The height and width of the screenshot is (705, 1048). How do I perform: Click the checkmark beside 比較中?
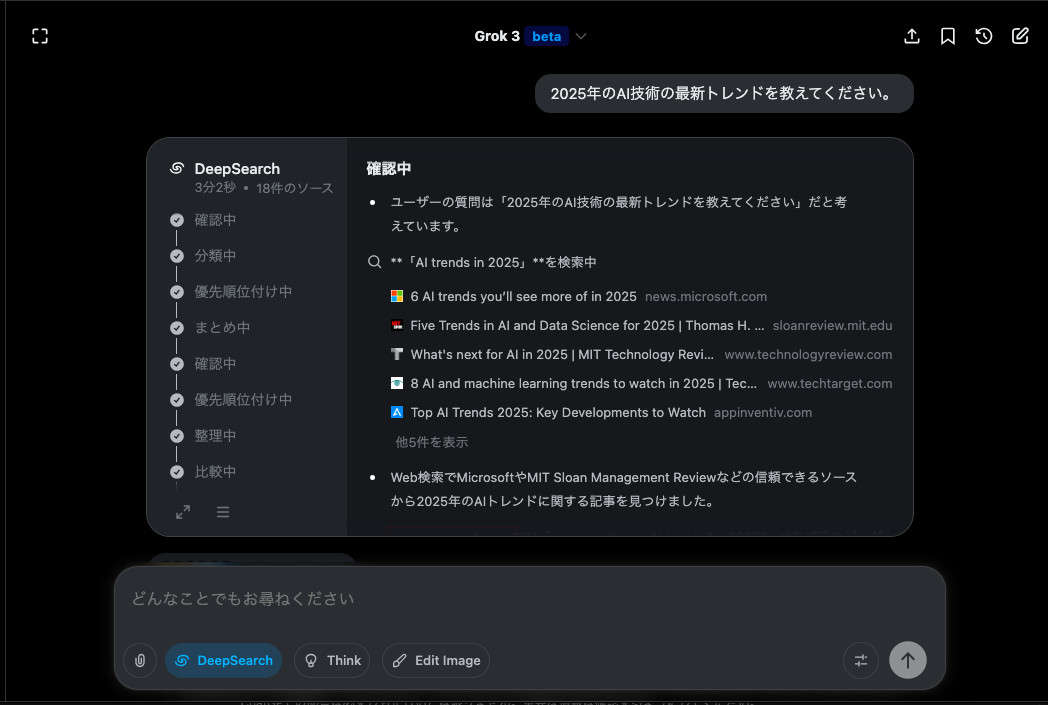tap(177, 472)
